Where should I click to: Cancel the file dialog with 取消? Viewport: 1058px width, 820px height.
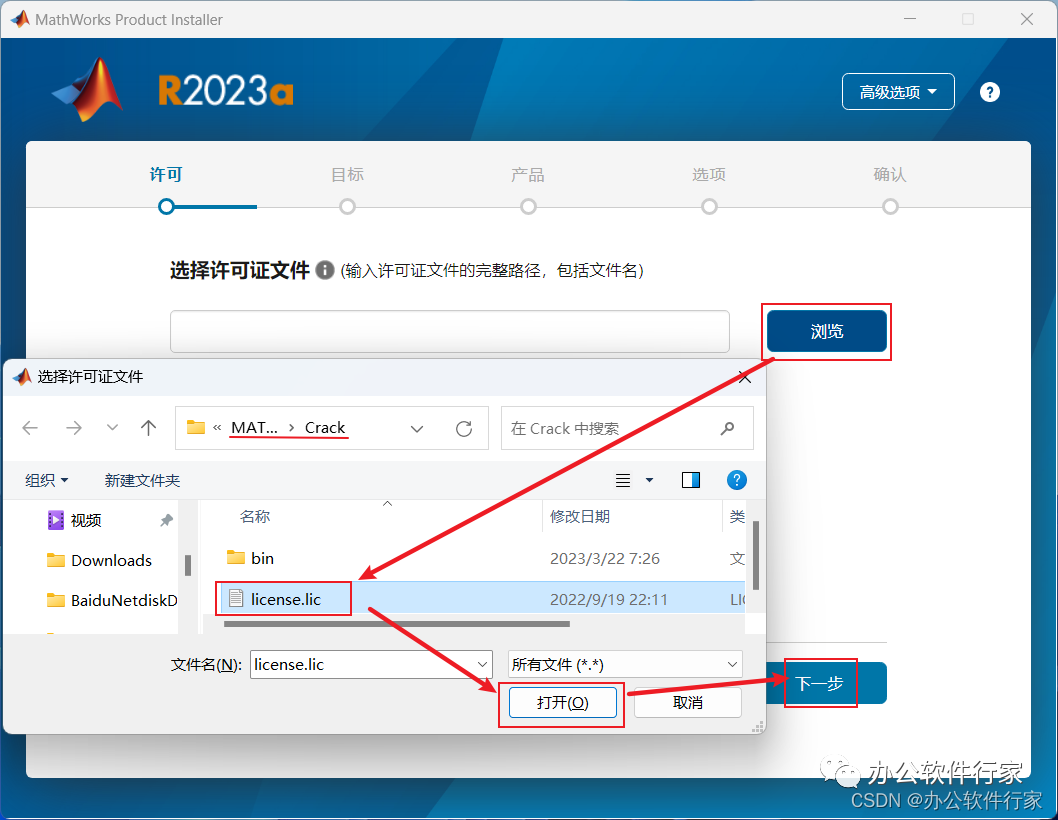click(688, 703)
